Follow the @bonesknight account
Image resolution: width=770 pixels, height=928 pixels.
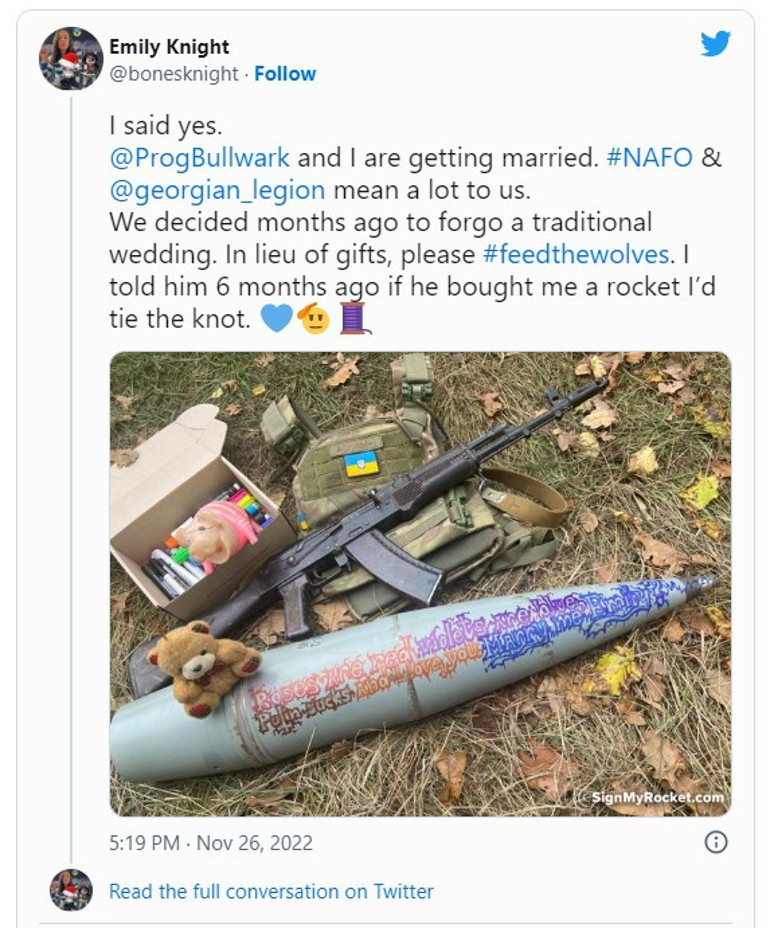pyautogui.click(x=285, y=74)
